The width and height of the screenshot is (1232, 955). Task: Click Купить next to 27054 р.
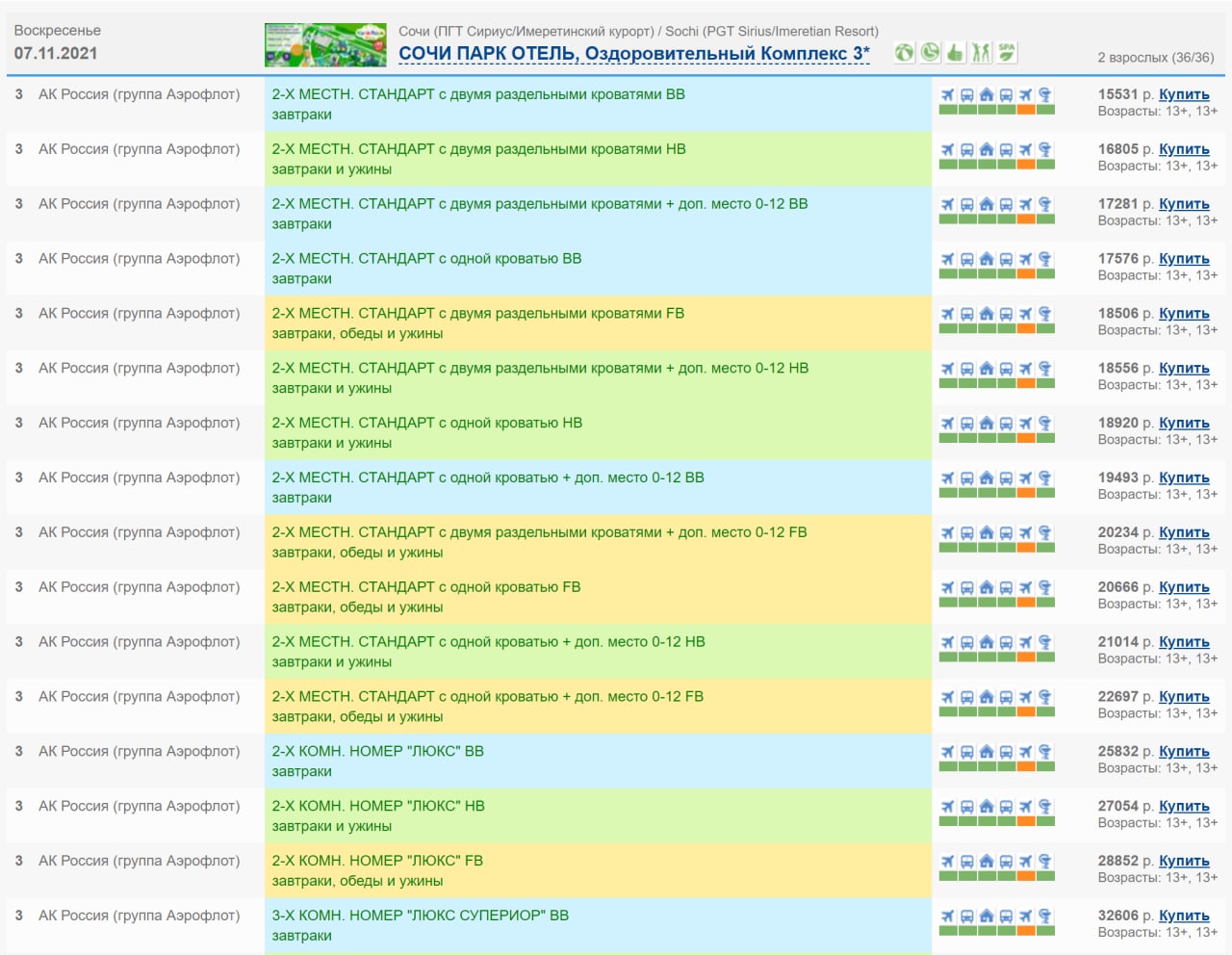[1184, 808]
